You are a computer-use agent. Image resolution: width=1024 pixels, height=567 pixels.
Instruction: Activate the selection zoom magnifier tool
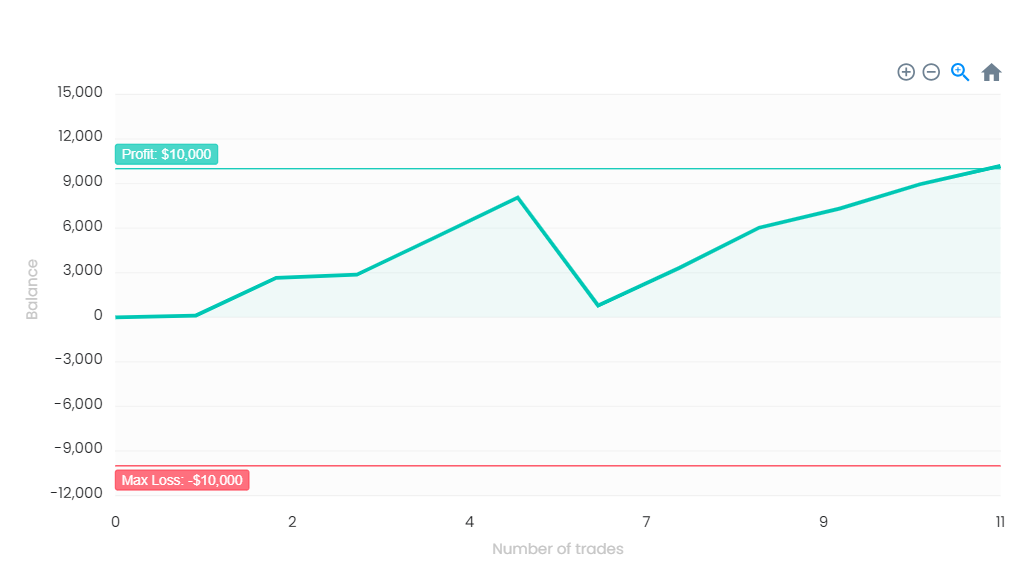pyautogui.click(x=960, y=72)
